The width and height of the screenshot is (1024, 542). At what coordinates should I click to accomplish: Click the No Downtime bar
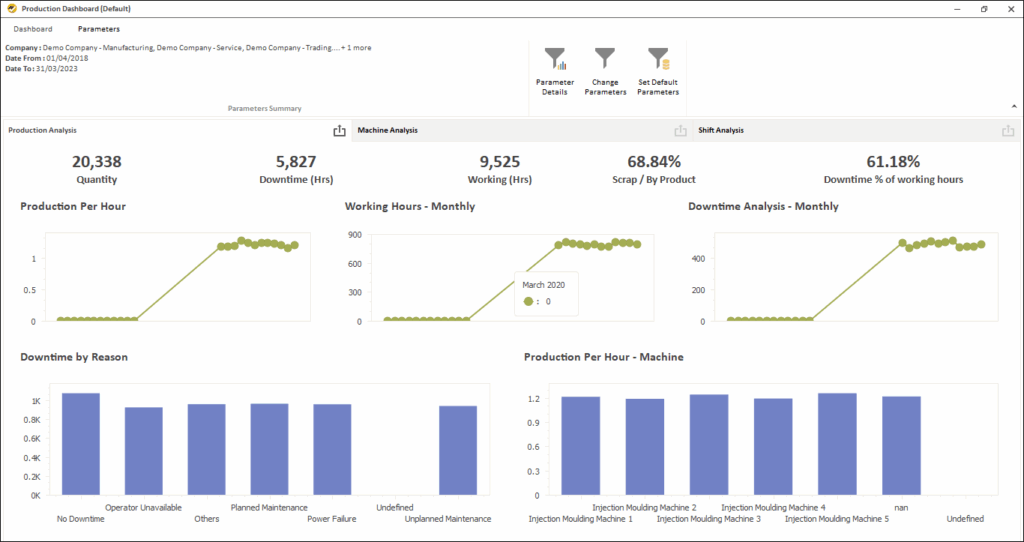[80, 444]
